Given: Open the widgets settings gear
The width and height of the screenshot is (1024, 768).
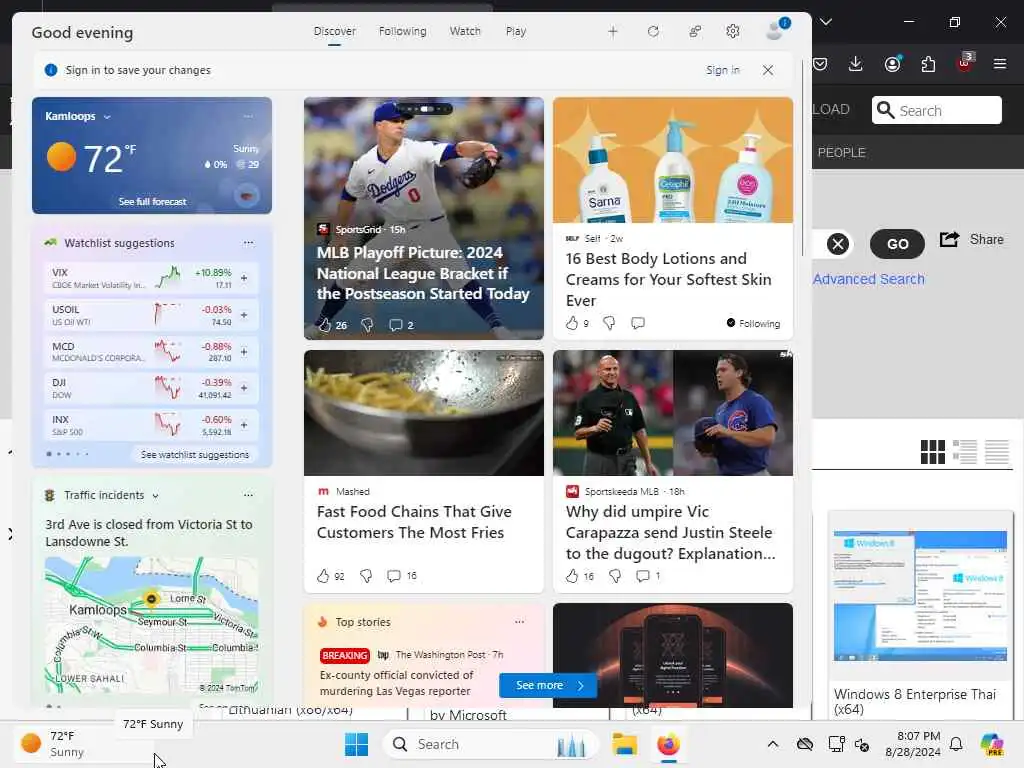Looking at the screenshot, I should [733, 31].
